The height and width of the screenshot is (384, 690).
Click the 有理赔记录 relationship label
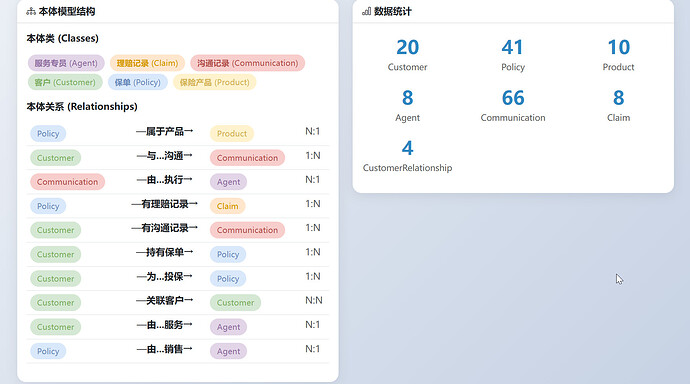tap(164, 204)
